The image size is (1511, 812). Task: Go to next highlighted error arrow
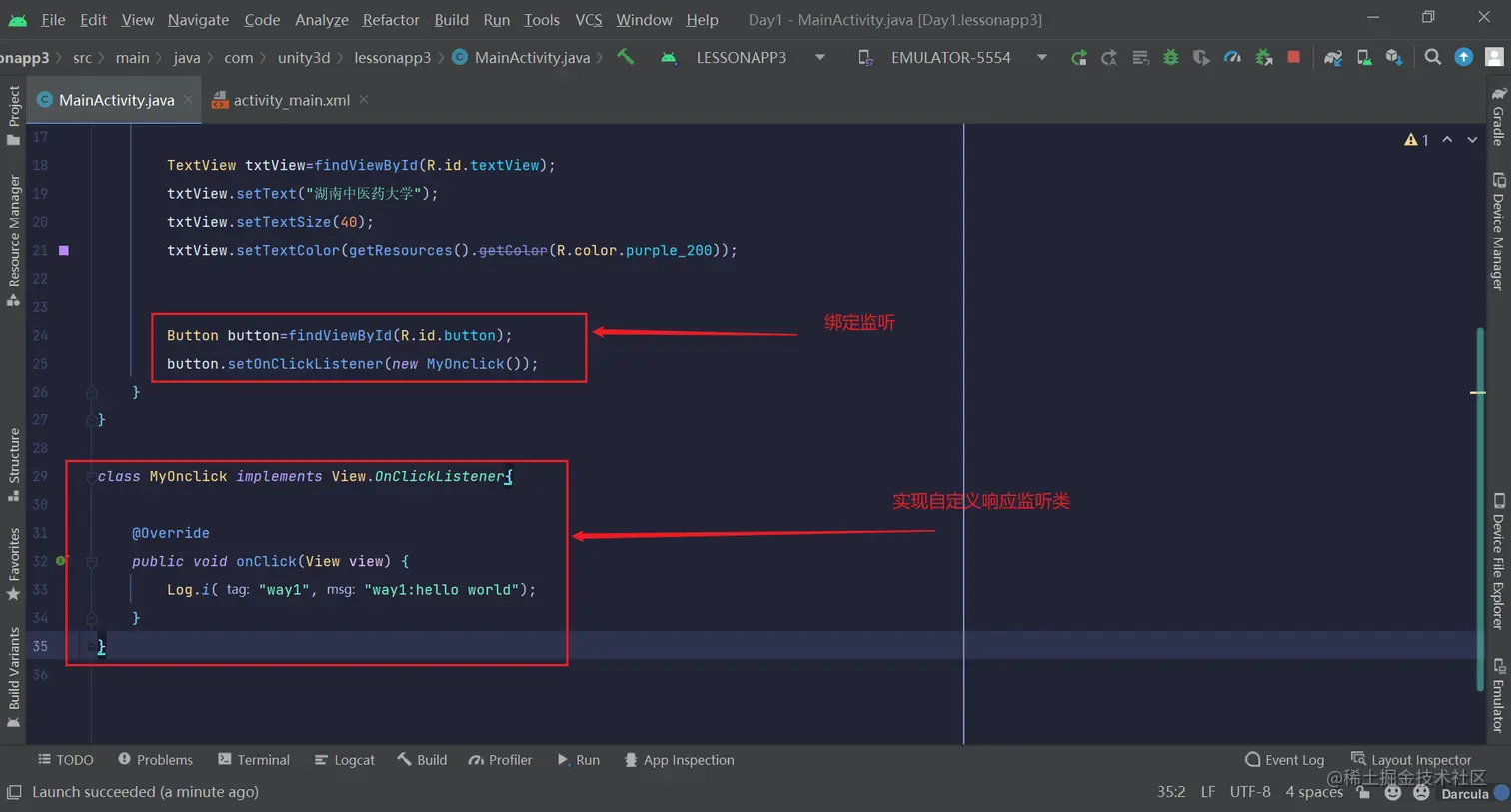click(x=1472, y=140)
